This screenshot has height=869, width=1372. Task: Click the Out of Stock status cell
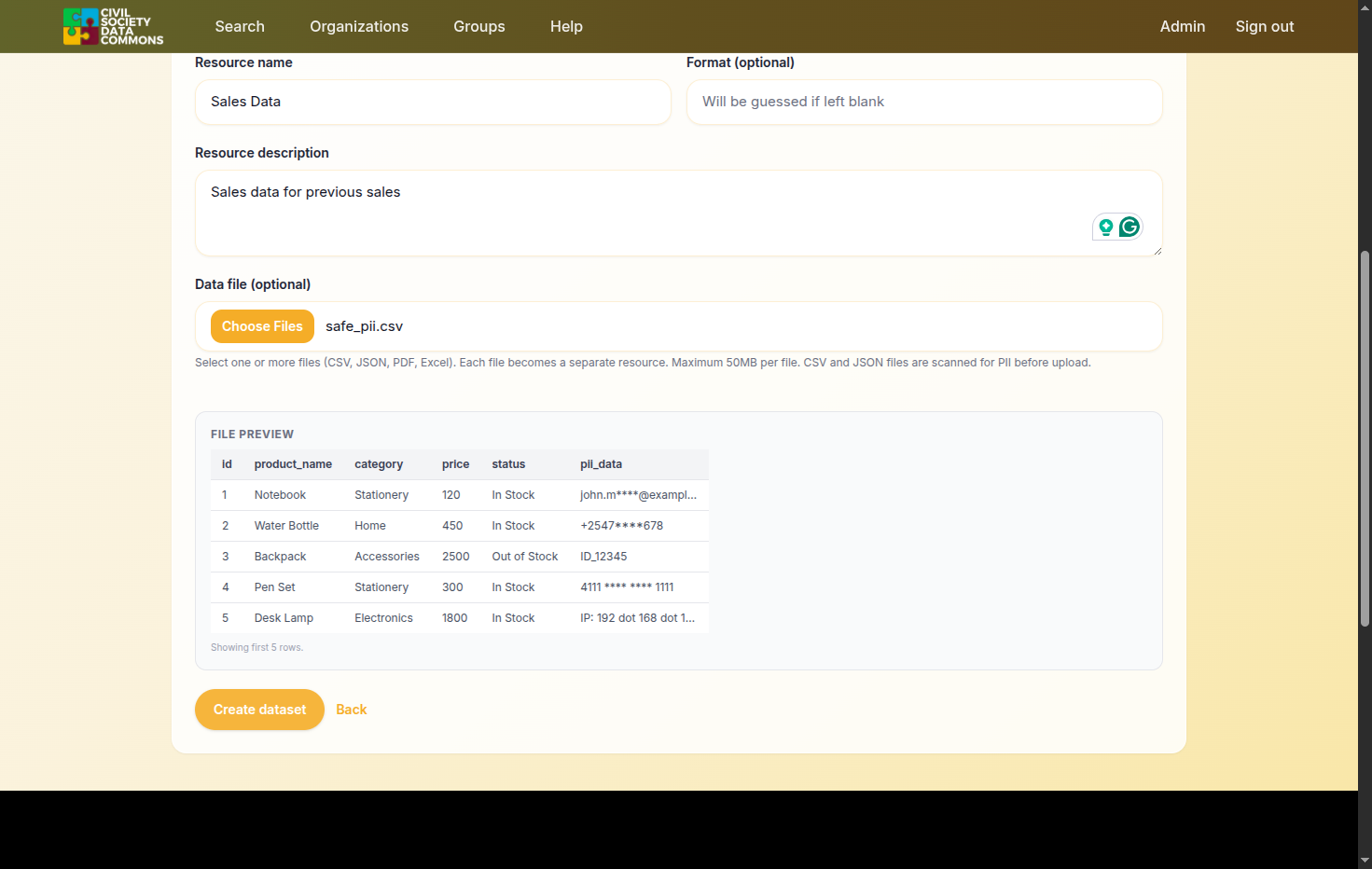(x=525, y=557)
